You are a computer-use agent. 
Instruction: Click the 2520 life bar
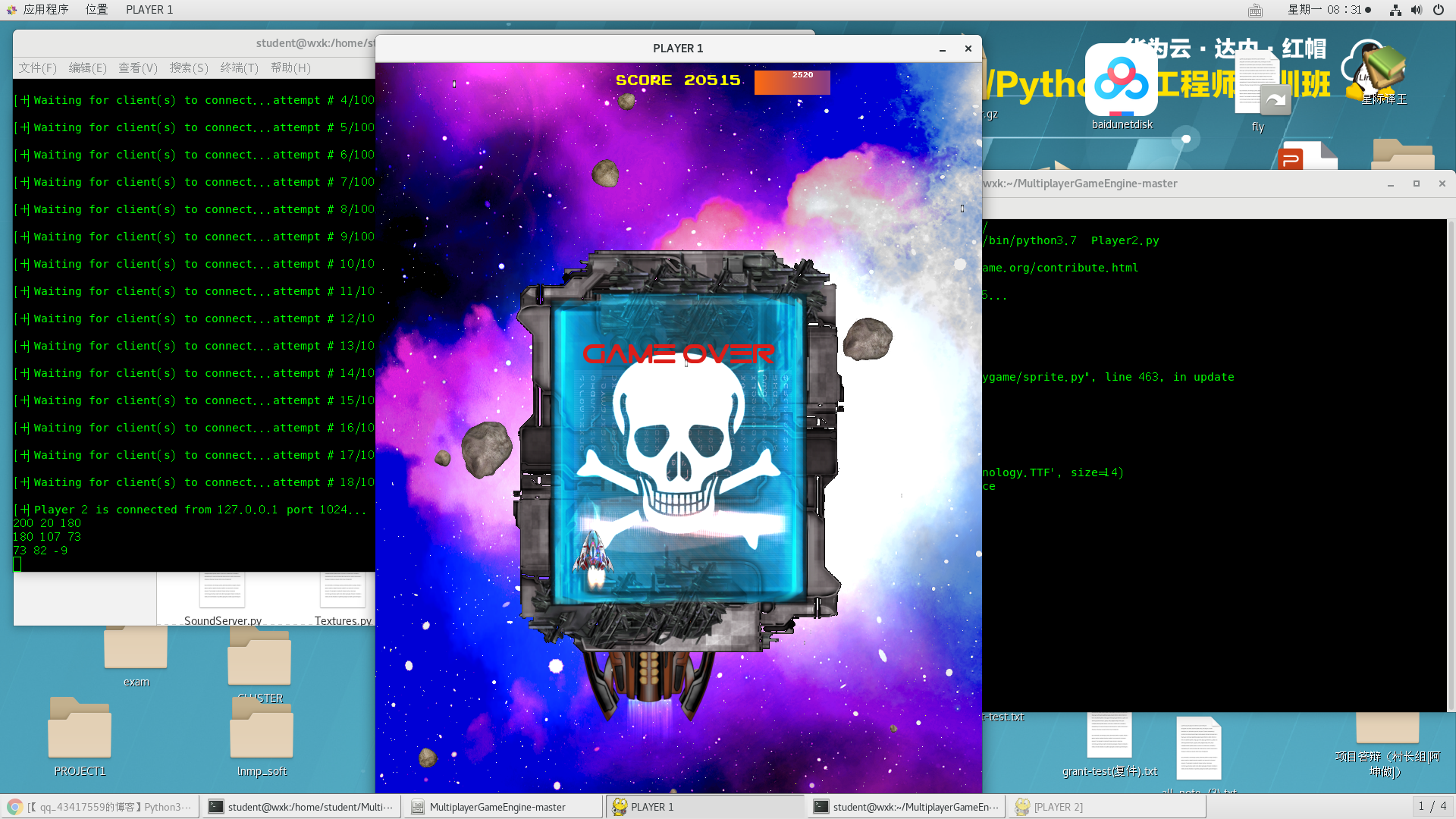pyautogui.click(x=792, y=82)
